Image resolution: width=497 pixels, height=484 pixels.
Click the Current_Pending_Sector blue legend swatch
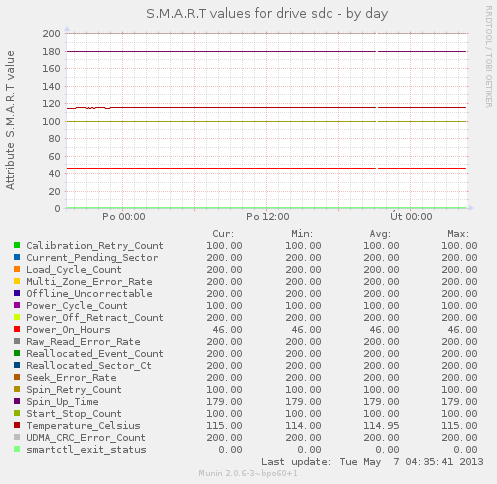pyautogui.click(x=17, y=257)
